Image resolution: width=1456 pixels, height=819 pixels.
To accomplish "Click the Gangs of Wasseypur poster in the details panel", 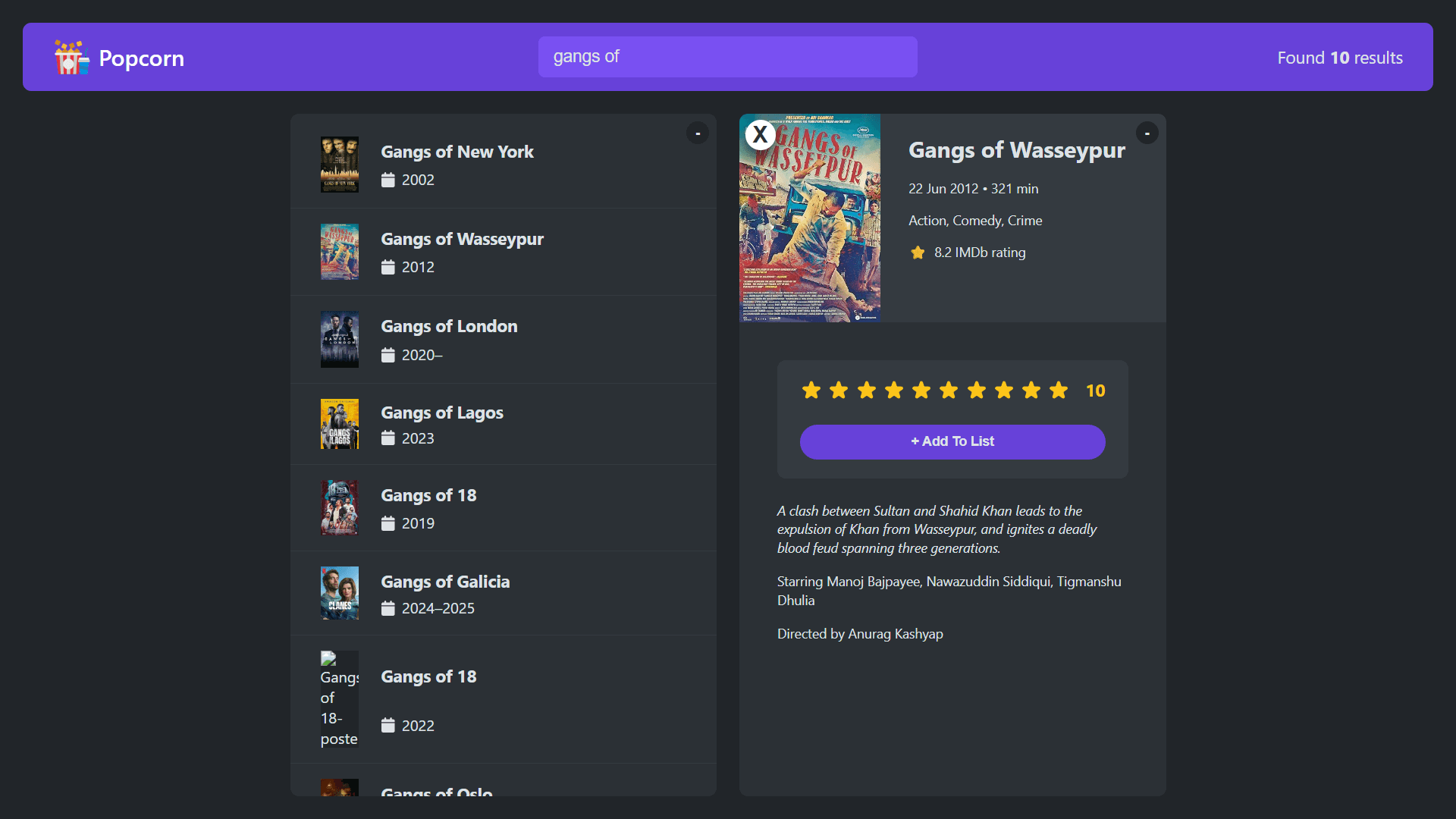I will tap(809, 218).
